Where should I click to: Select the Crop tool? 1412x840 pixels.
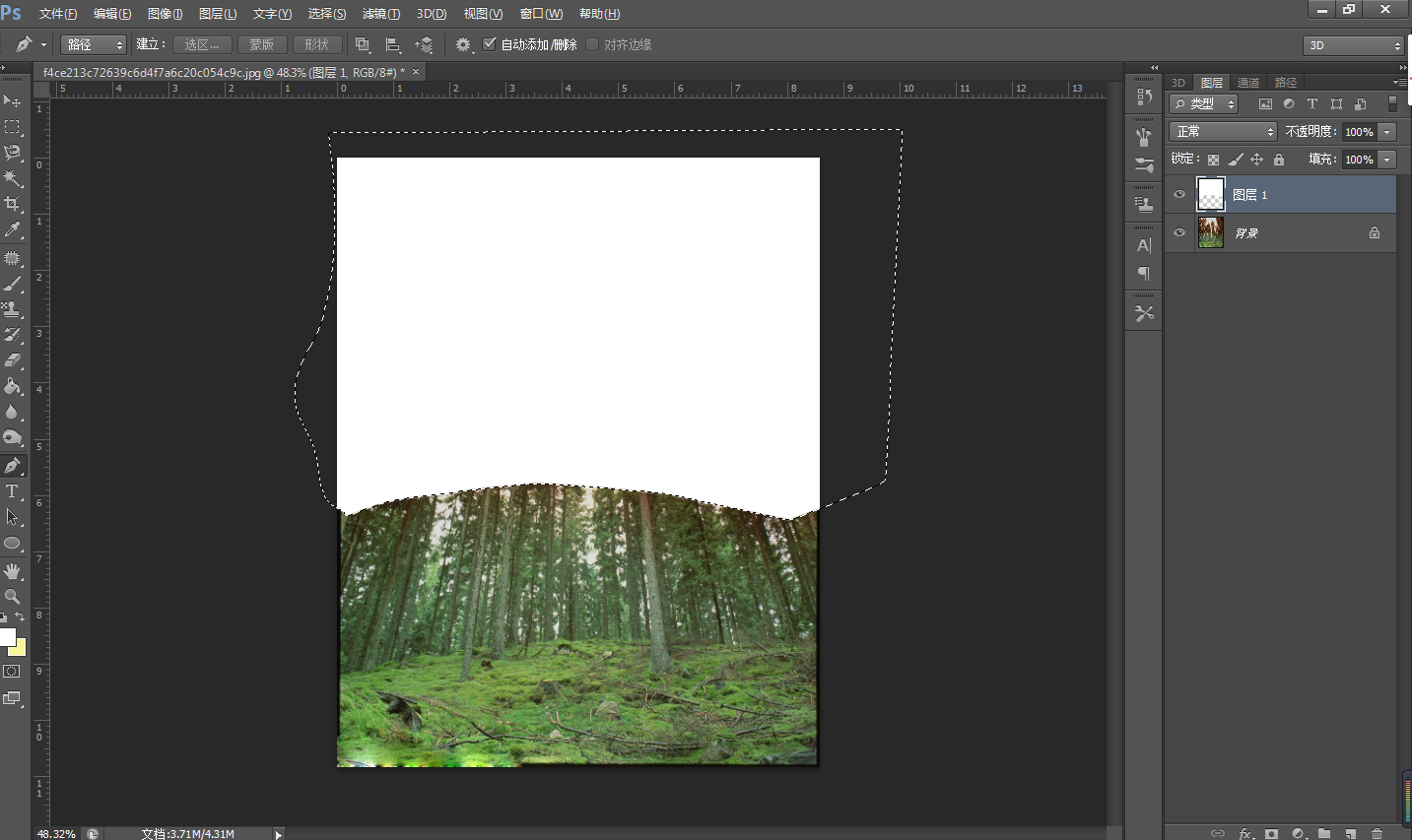pos(12,204)
